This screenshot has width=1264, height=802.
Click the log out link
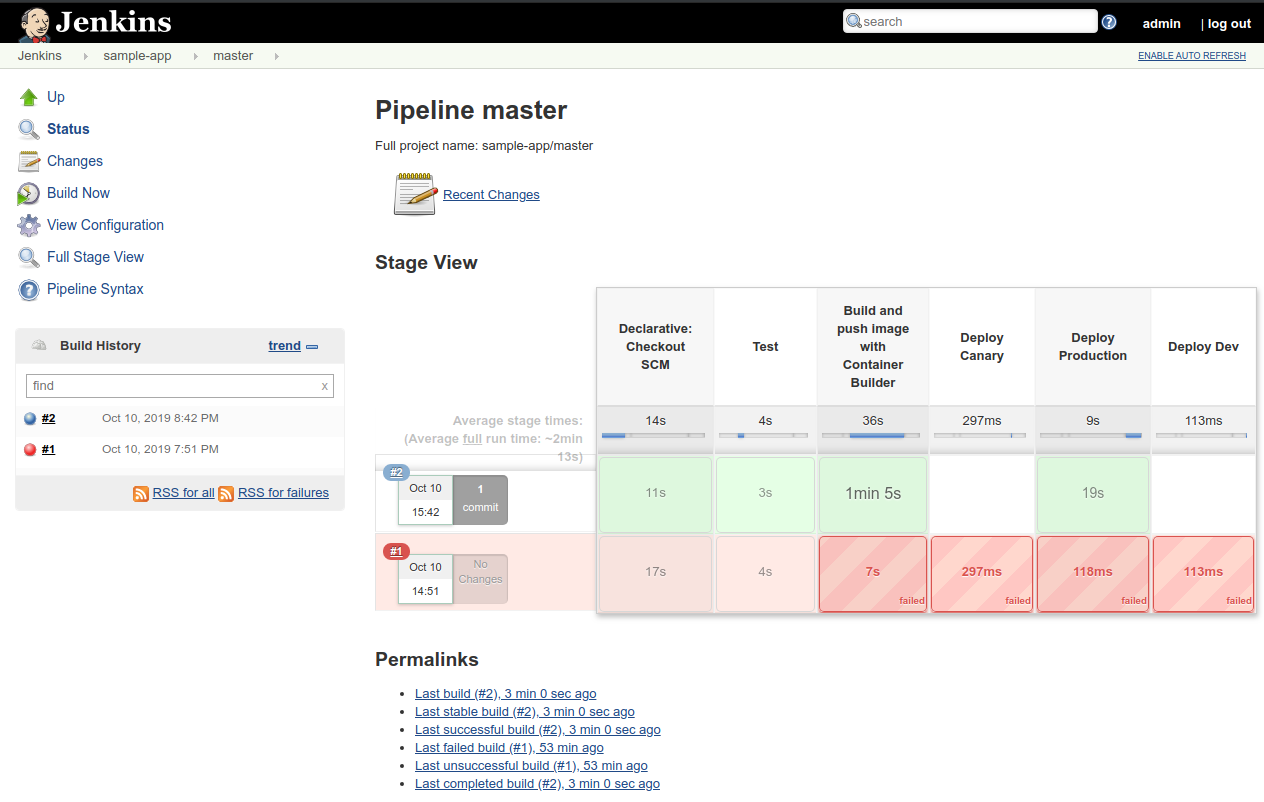tap(1229, 23)
